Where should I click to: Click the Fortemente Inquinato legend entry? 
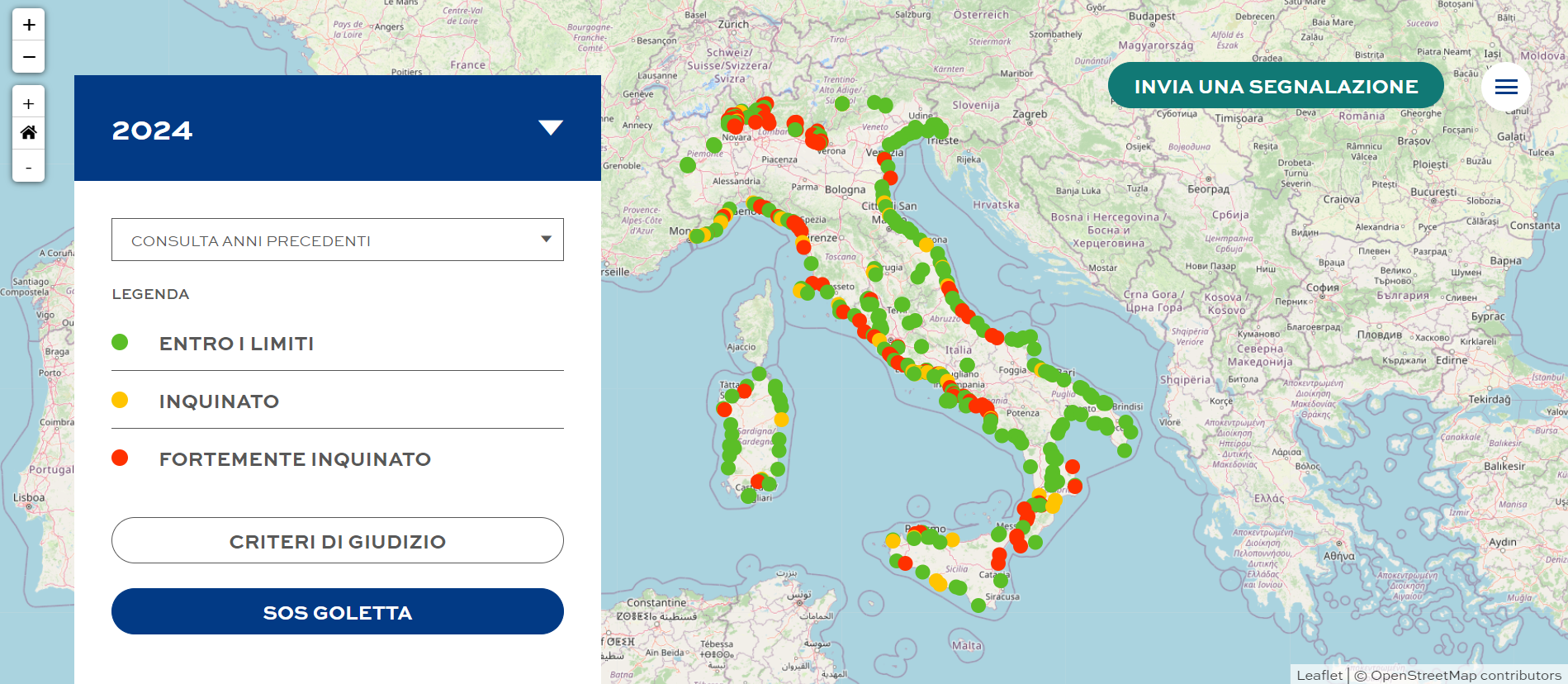click(x=295, y=459)
